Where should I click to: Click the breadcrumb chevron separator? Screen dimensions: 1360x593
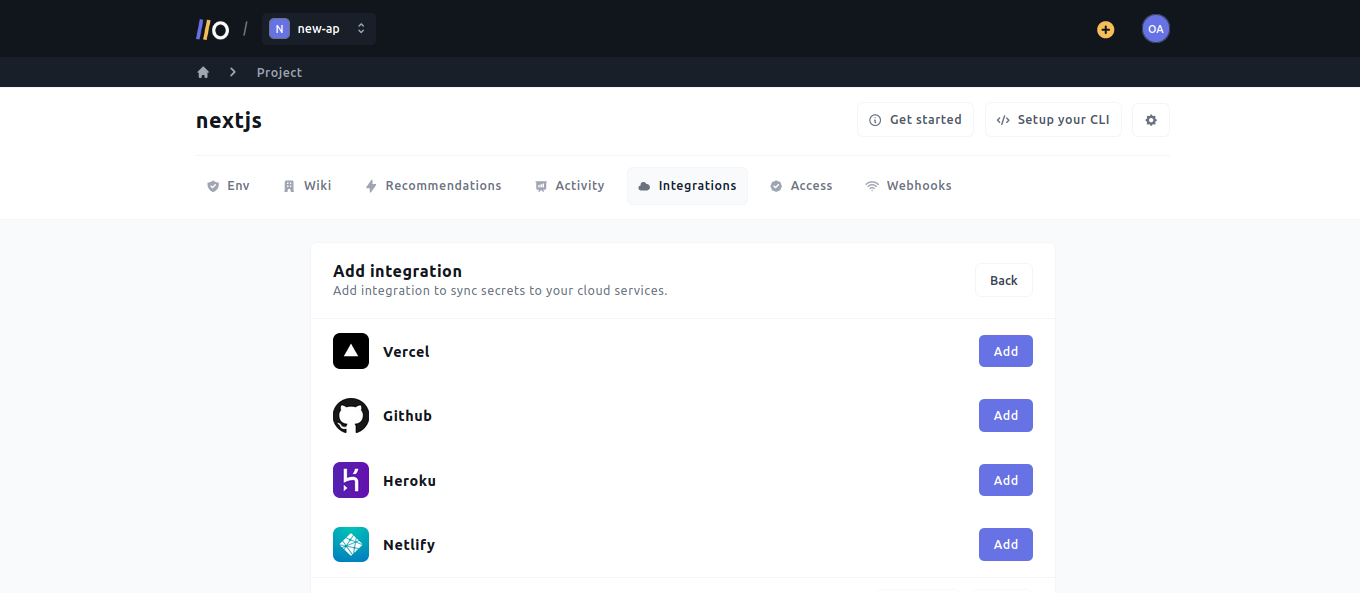[x=233, y=72]
